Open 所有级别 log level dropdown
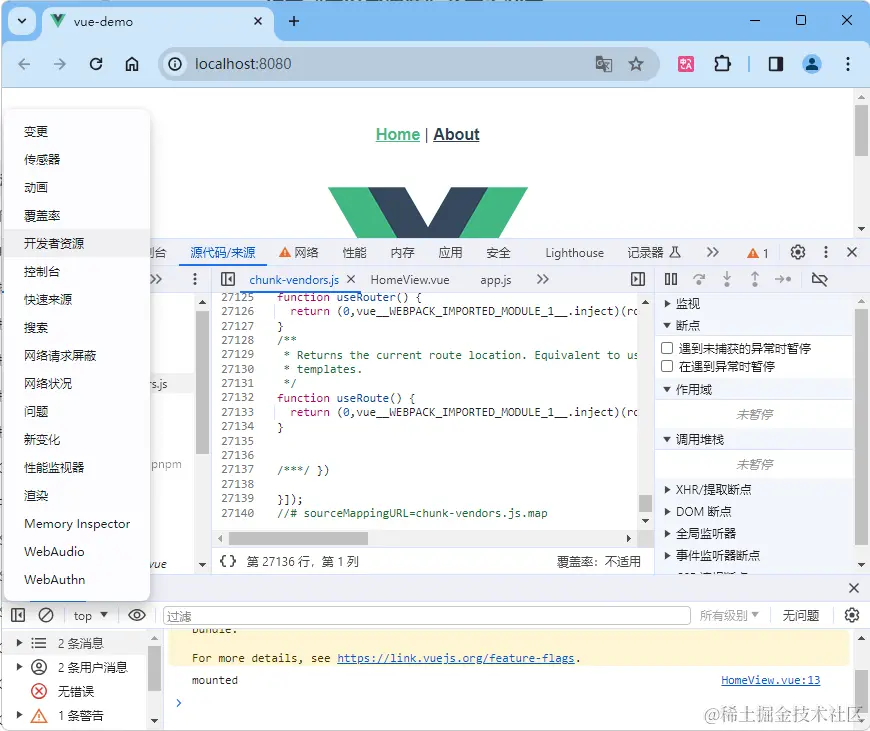The image size is (870, 731). click(729, 615)
